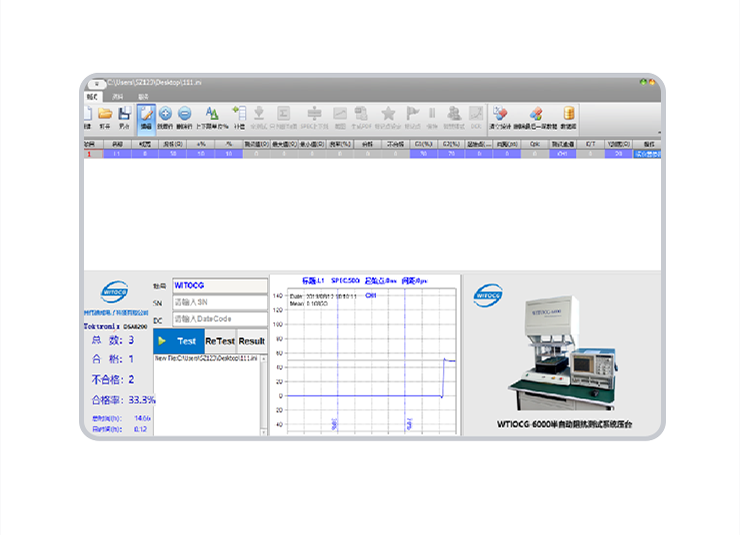The width and height of the screenshot is (740, 535).
Task: Switch to the second ribbon tab
Action: coord(118,97)
